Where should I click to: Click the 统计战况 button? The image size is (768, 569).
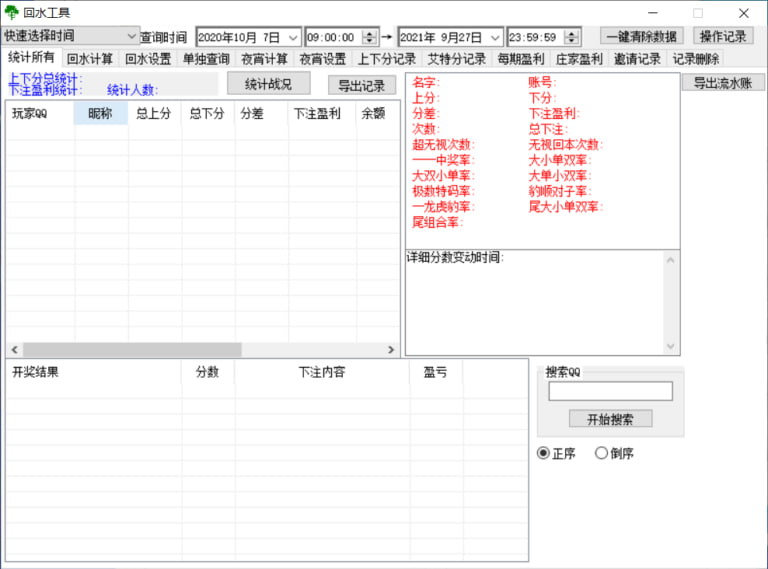click(x=268, y=84)
